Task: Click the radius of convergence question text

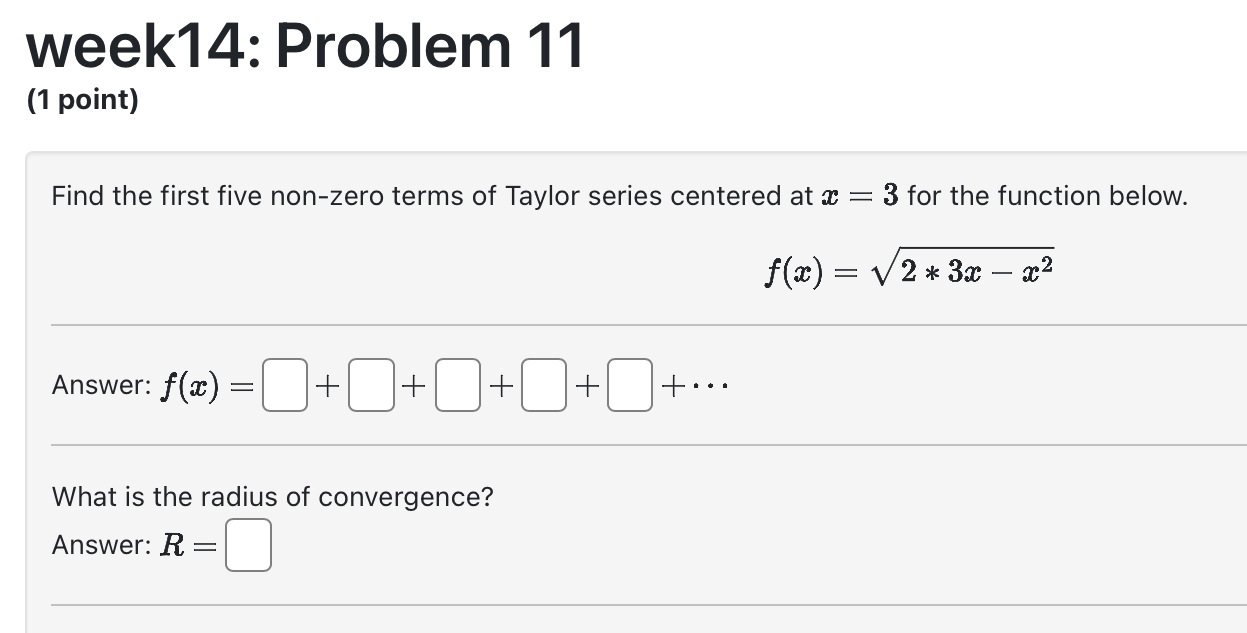Action: pyautogui.click(x=272, y=496)
